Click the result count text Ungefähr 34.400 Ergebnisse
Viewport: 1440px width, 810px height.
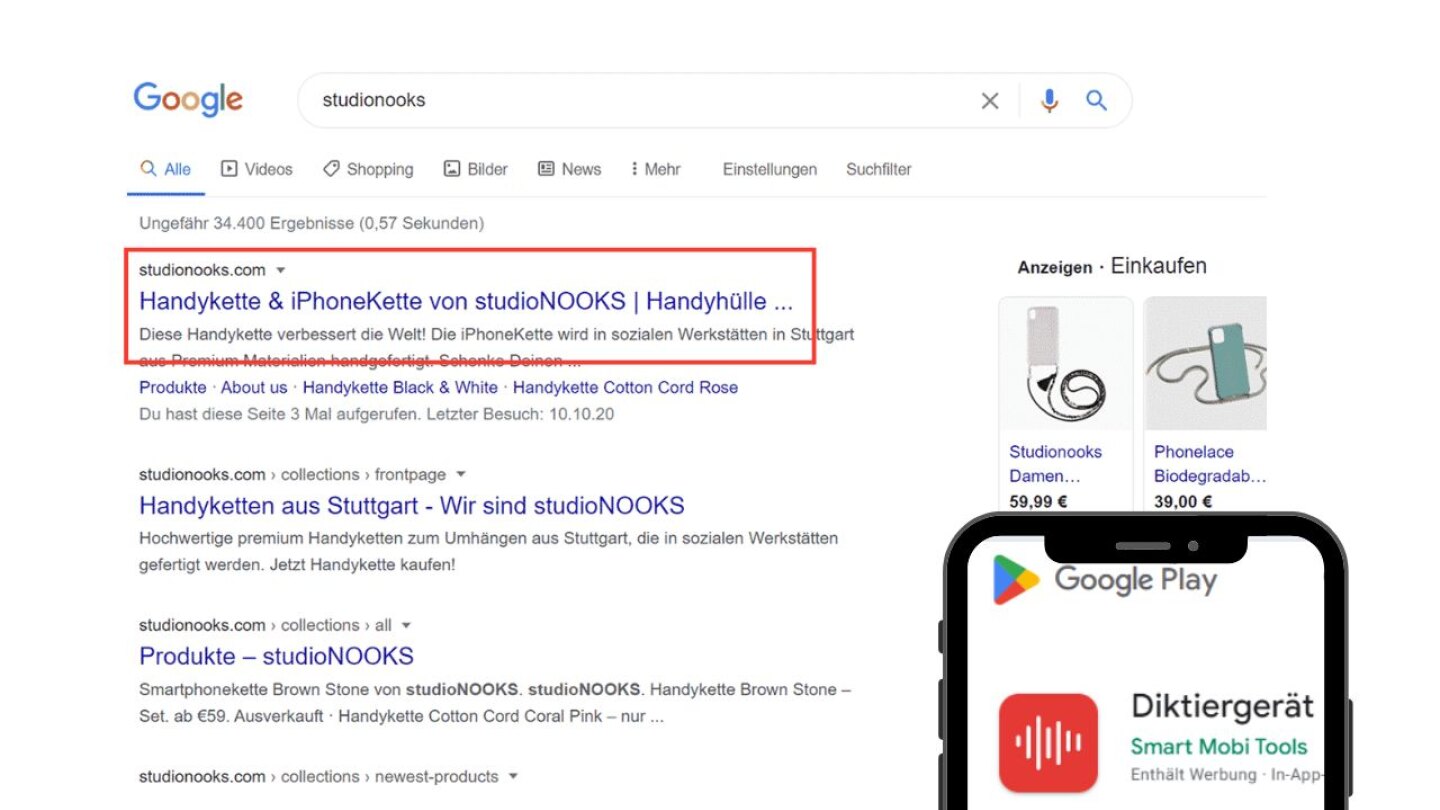[x=312, y=223]
